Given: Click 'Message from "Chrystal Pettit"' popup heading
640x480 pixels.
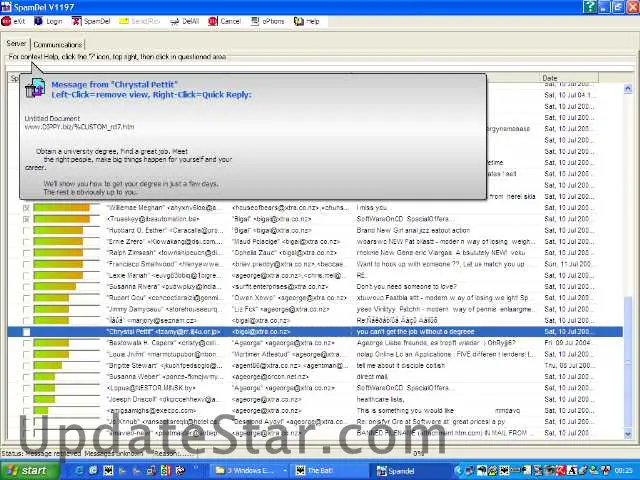Looking at the screenshot, I should (114, 84).
